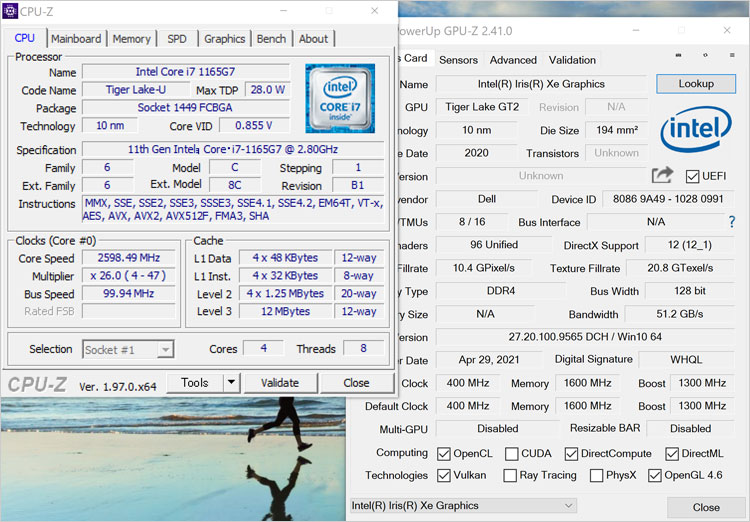Toggle the Vulkan checkbox

click(444, 476)
